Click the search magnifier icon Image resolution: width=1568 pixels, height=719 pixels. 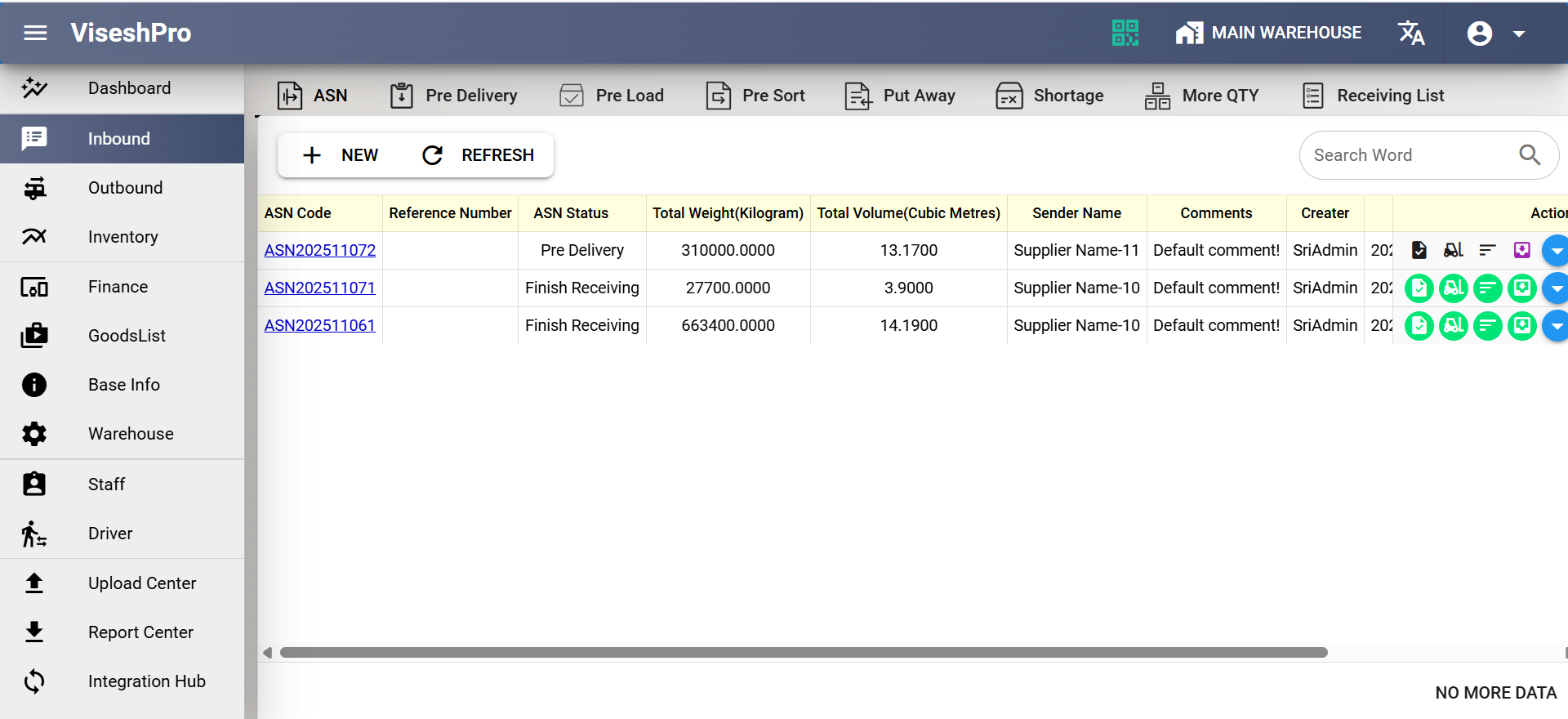1529,154
